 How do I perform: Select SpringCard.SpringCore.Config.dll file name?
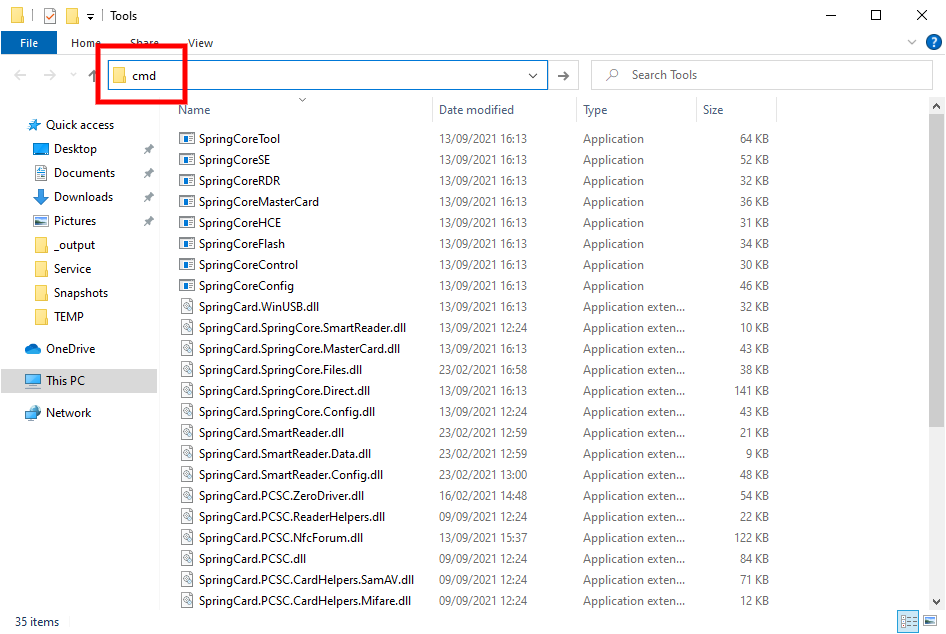point(287,412)
